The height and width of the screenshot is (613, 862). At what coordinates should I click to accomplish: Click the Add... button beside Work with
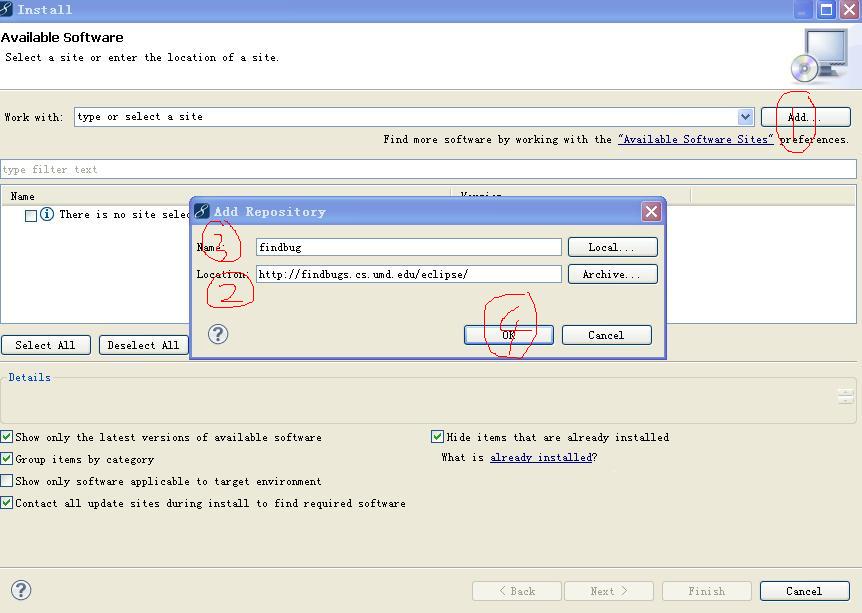click(805, 117)
